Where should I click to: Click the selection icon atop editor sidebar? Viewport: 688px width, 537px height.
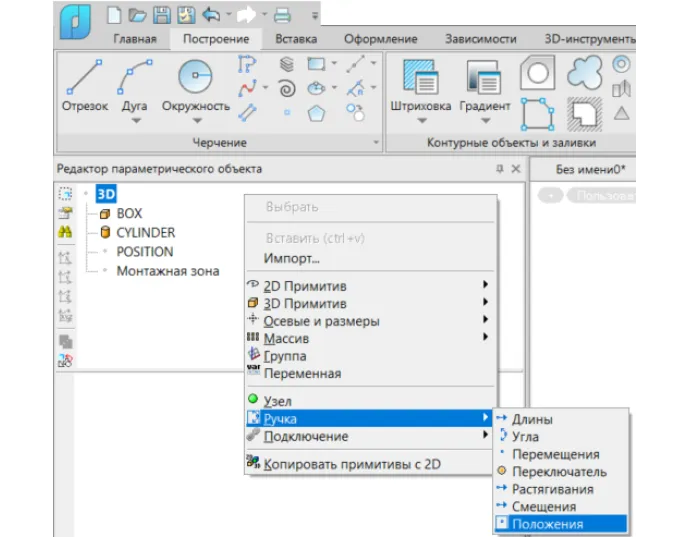tap(65, 193)
